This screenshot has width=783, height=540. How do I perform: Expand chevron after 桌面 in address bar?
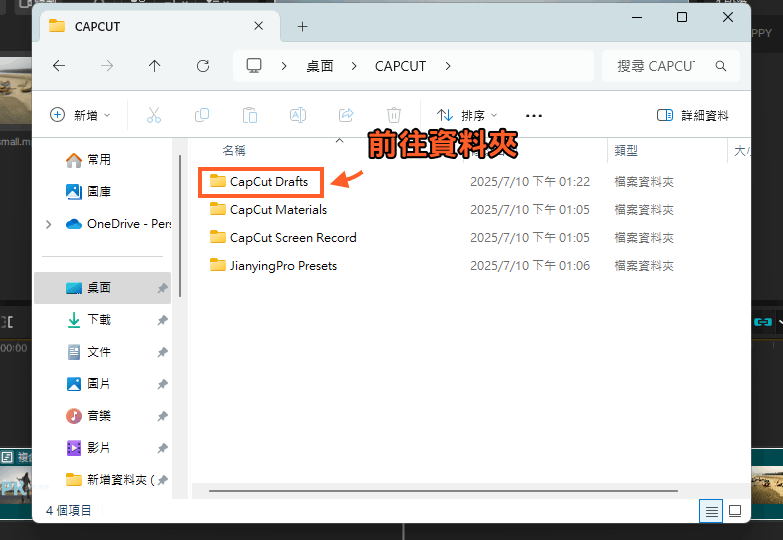354,66
